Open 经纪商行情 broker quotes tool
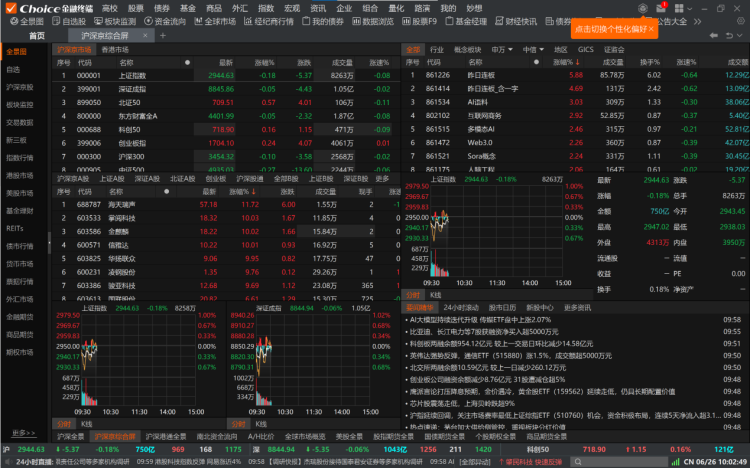This screenshot has width=750, height=468. [x=269, y=22]
